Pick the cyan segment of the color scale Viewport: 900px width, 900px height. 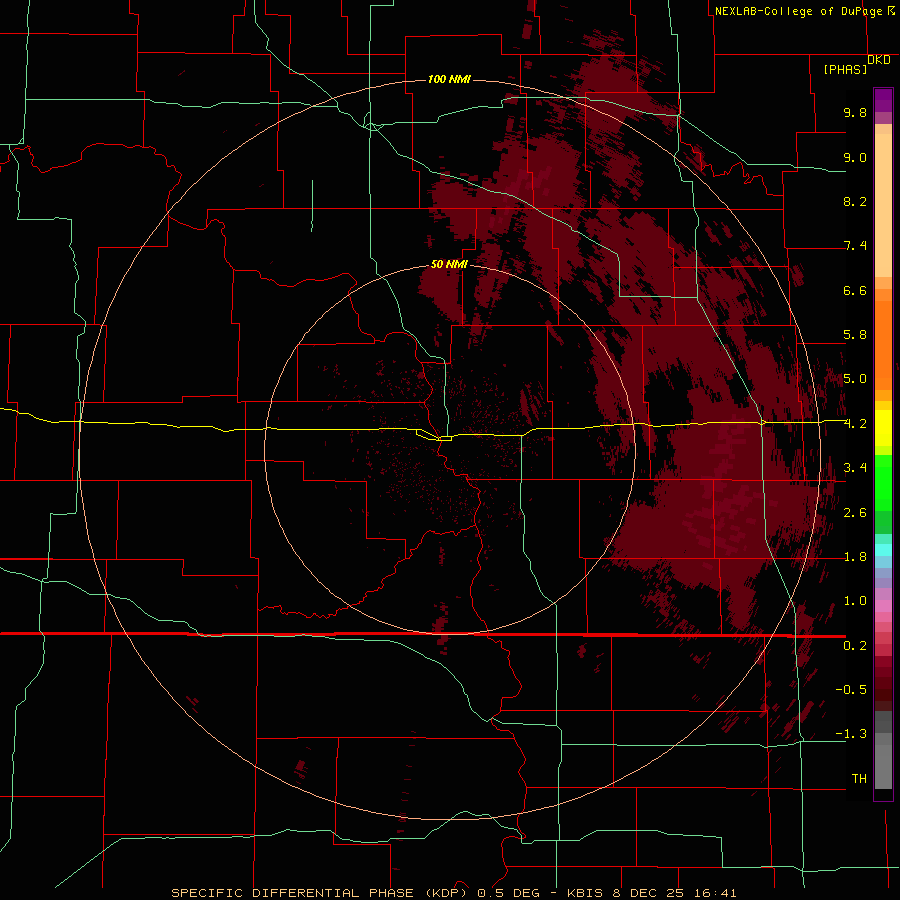[883, 549]
